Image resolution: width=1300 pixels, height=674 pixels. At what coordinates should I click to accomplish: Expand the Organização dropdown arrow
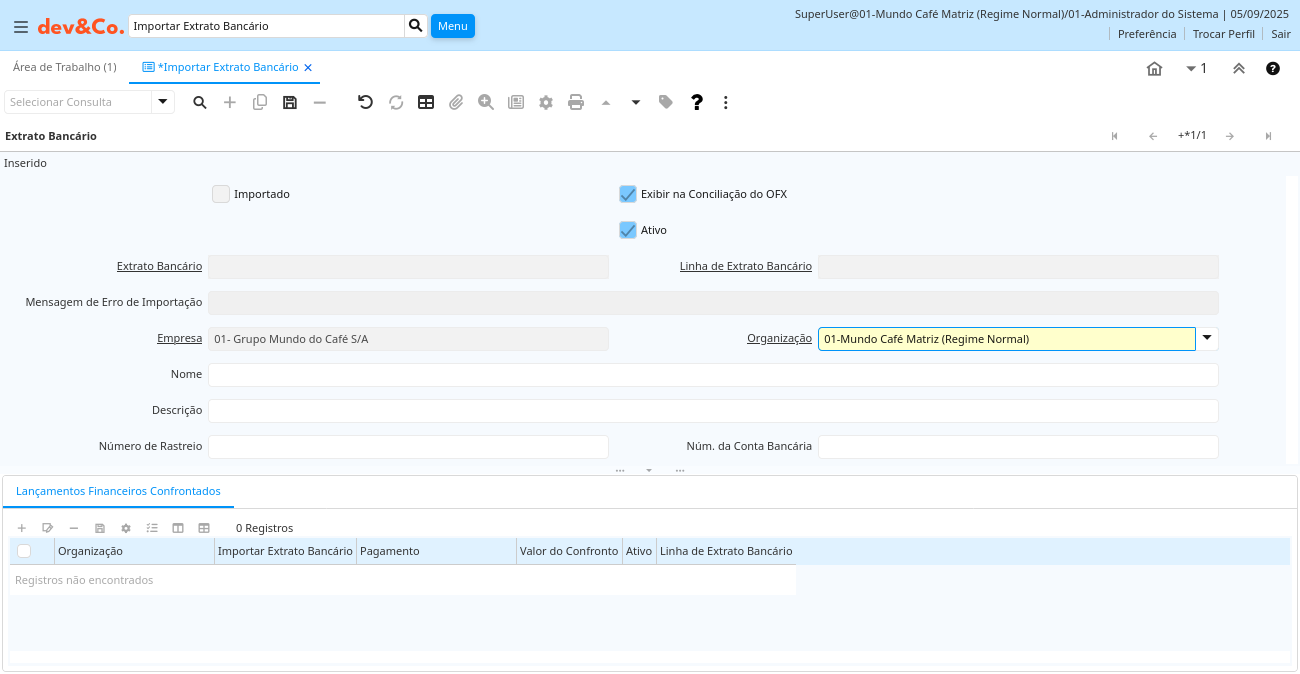coord(1207,339)
